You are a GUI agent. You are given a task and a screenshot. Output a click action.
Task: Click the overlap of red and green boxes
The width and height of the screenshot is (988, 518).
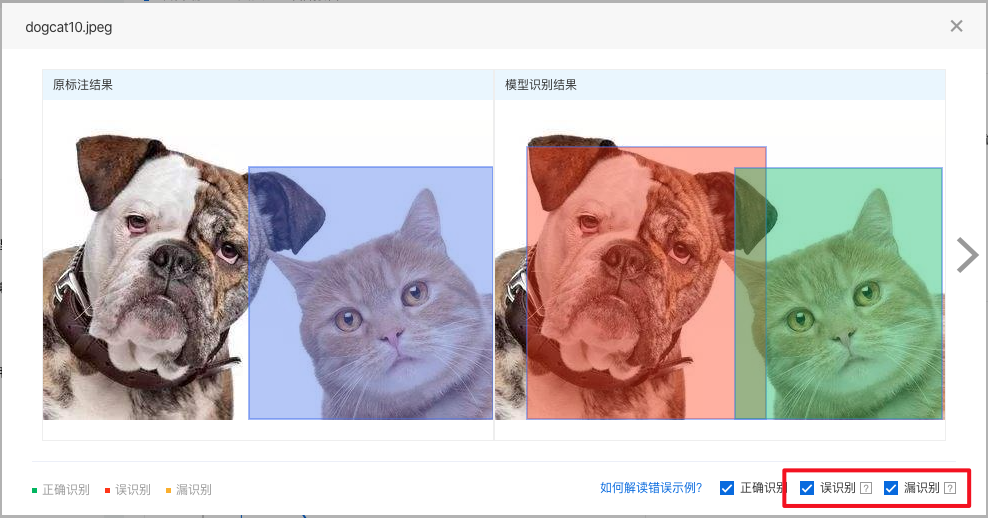tap(750, 293)
